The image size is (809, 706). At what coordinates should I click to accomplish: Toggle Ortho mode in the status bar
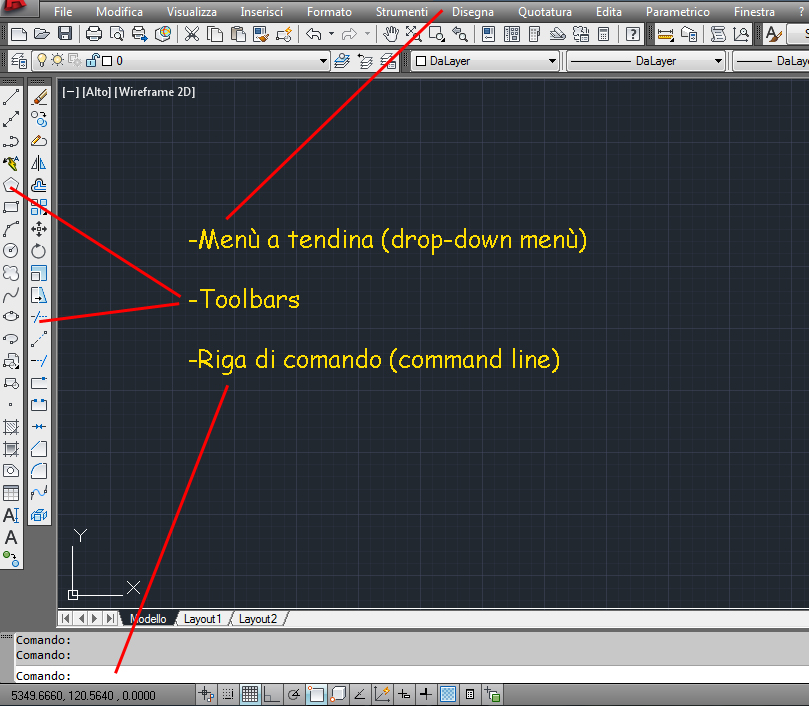(271, 693)
